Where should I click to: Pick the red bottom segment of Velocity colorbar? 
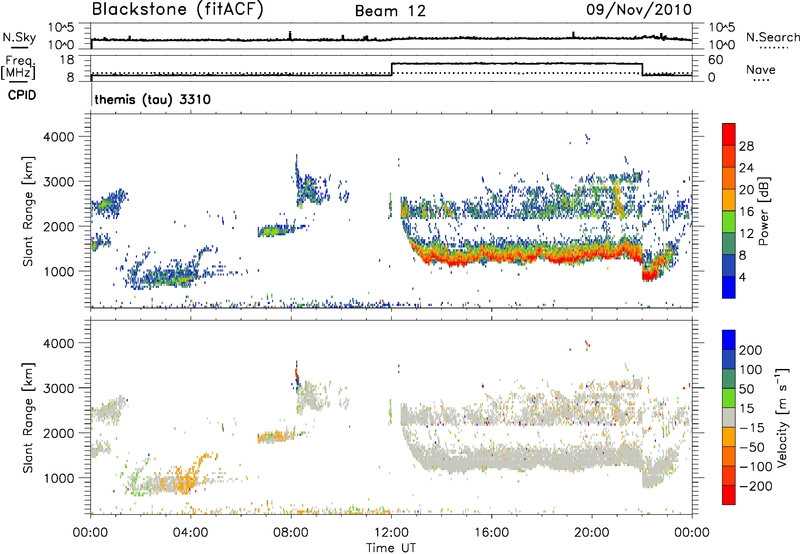[729, 495]
